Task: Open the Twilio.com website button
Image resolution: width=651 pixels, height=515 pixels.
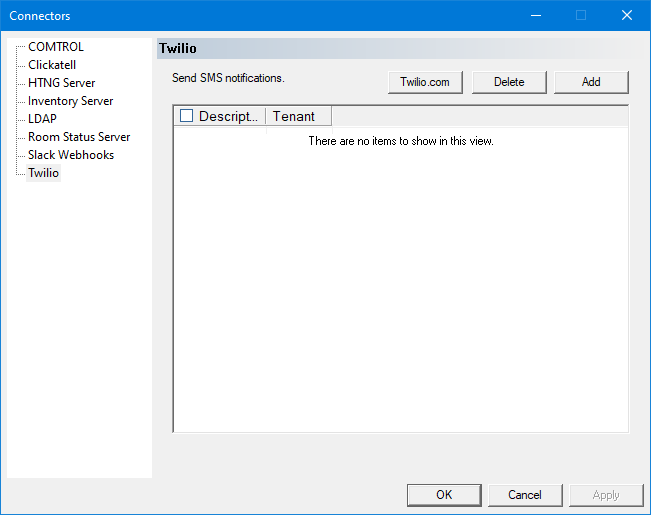Action: click(425, 82)
